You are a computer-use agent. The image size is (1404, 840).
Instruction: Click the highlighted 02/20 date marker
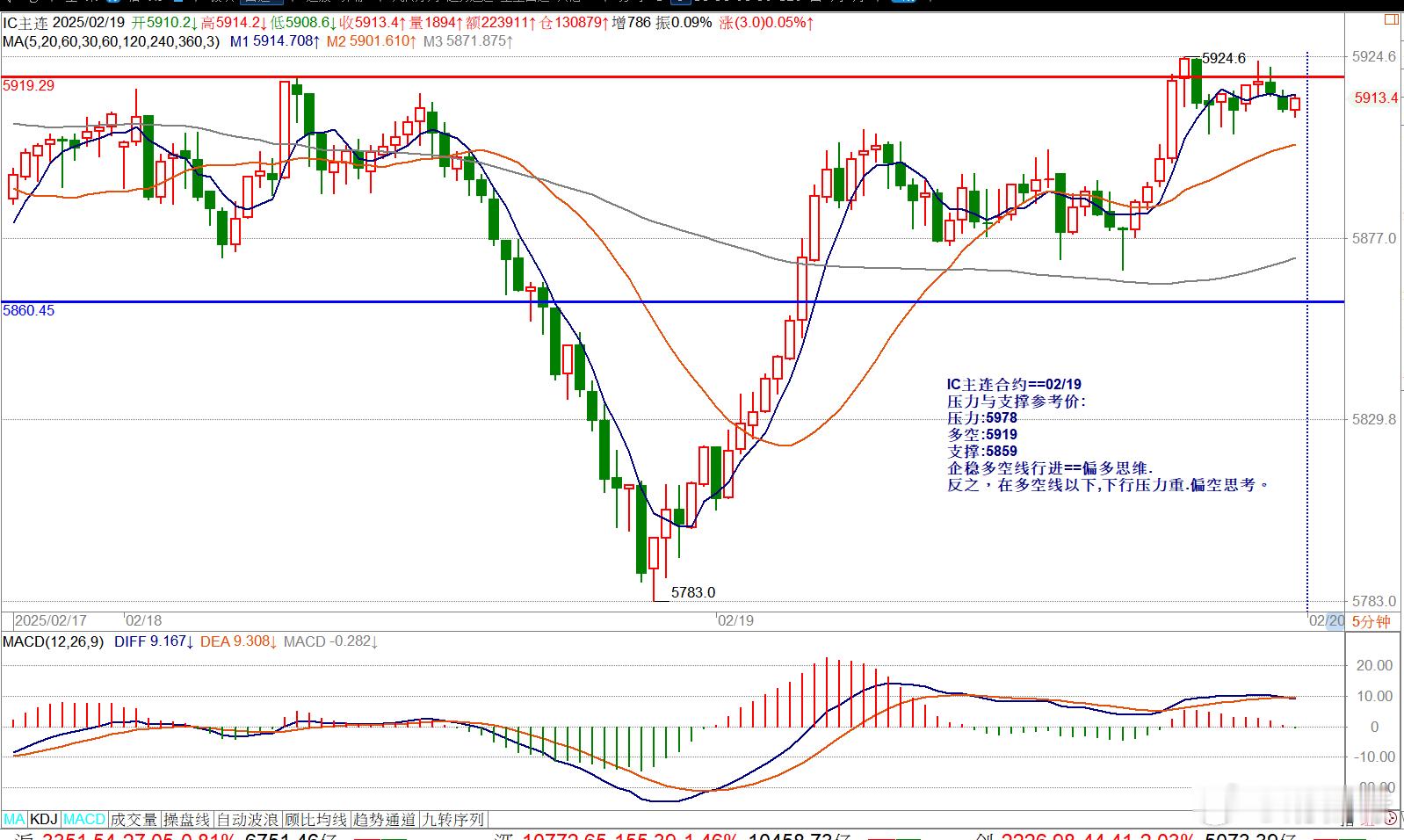(x=1327, y=620)
